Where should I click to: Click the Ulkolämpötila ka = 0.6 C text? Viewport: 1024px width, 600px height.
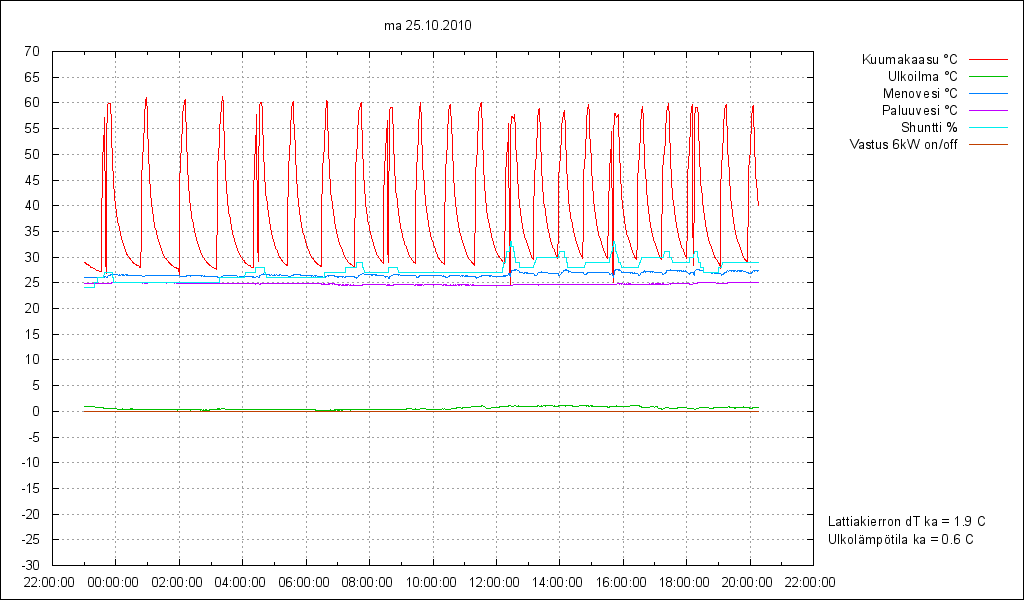pyautogui.click(x=900, y=540)
